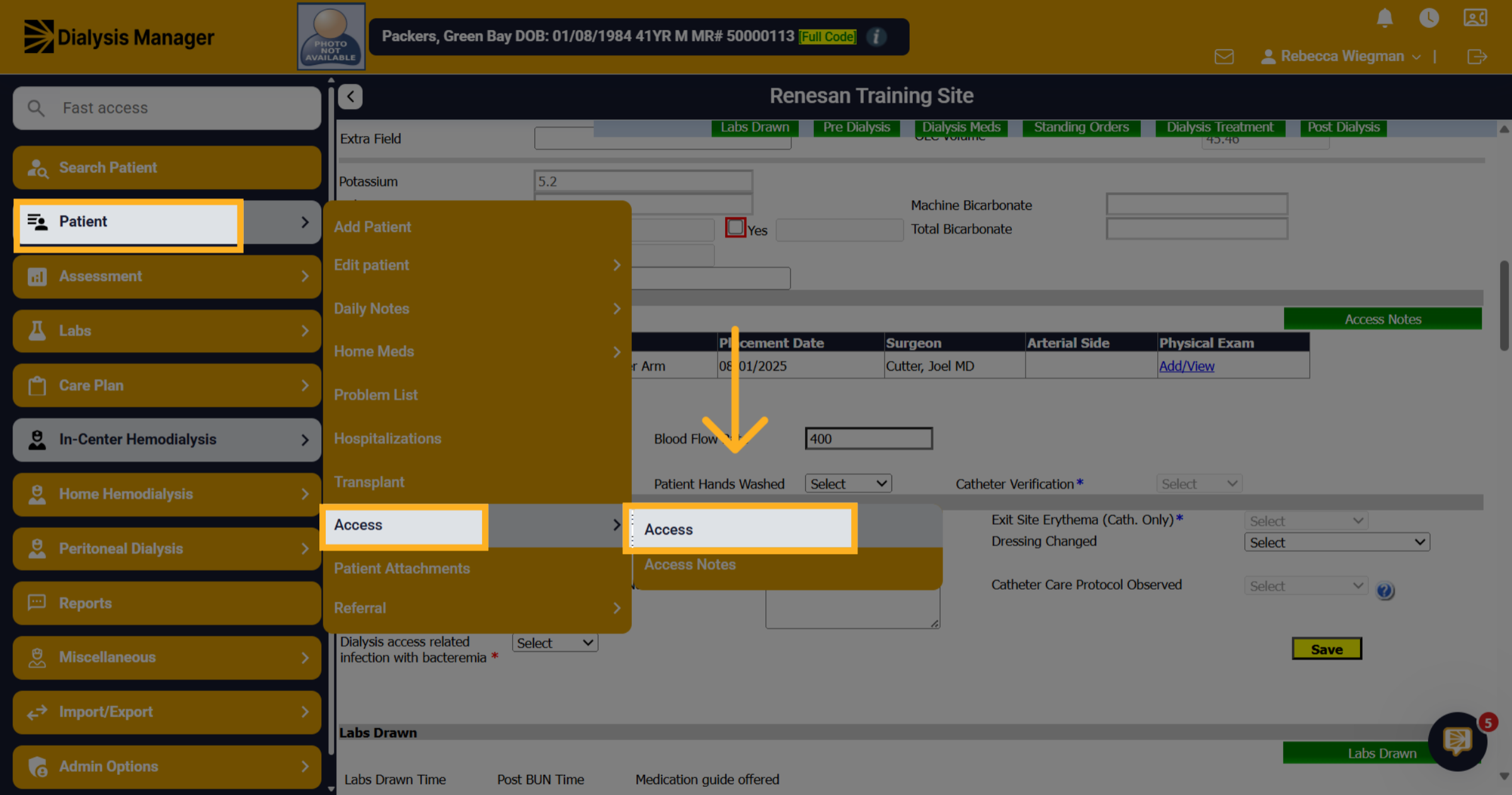1512x795 pixels.
Task: Click the catheter care protocol help icon
Action: [1384, 591]
